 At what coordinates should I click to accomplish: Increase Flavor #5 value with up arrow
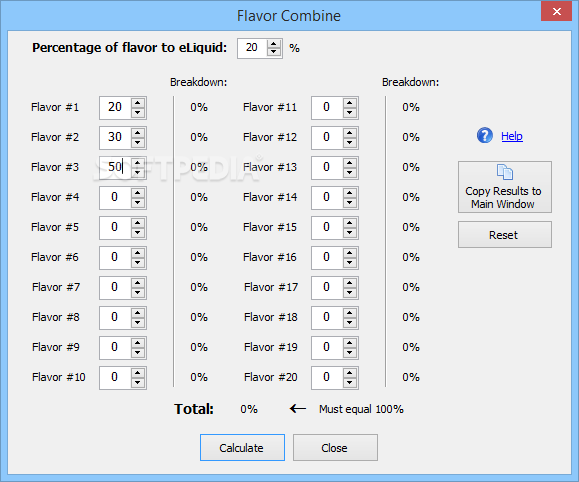(138, 223)
